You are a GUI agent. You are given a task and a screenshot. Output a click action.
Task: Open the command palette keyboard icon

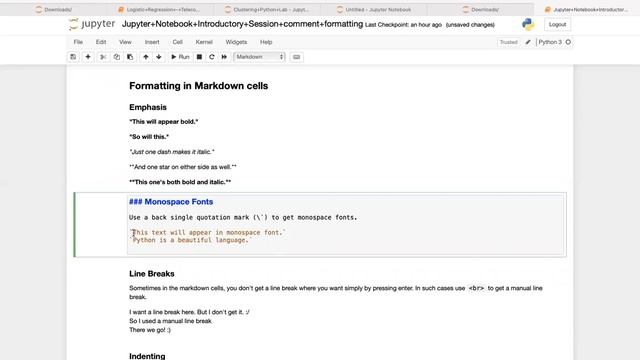pos(297,57)
